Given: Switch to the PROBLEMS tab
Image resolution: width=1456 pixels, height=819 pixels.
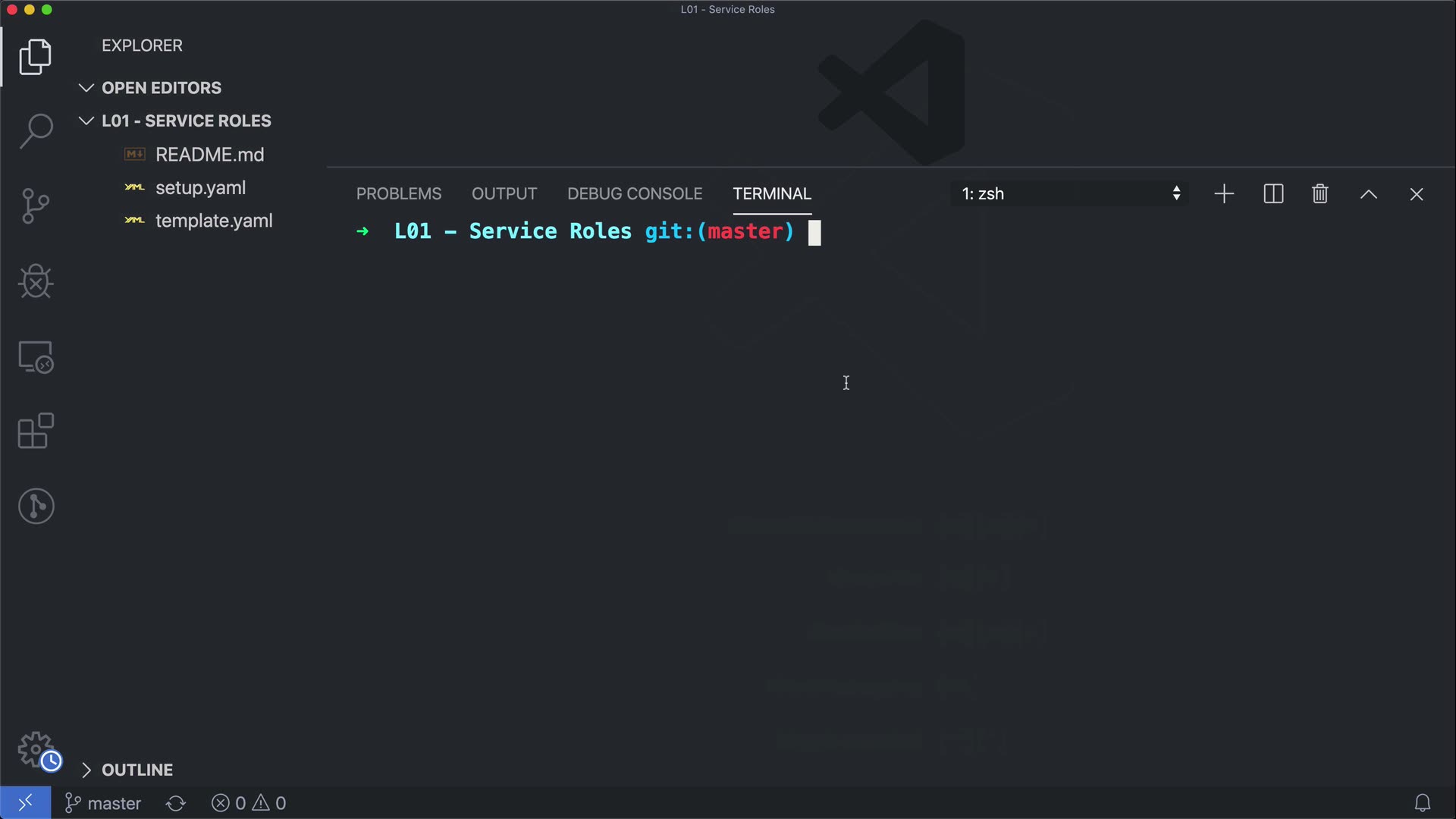Looking at the screenshot, I should point(399,194).
